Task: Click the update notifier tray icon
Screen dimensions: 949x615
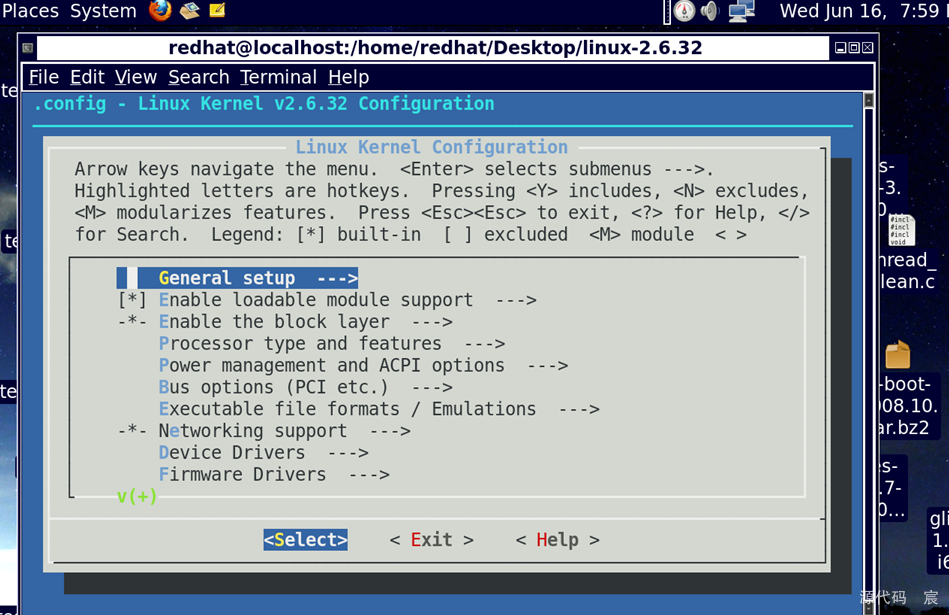Action: click(684, 11)
